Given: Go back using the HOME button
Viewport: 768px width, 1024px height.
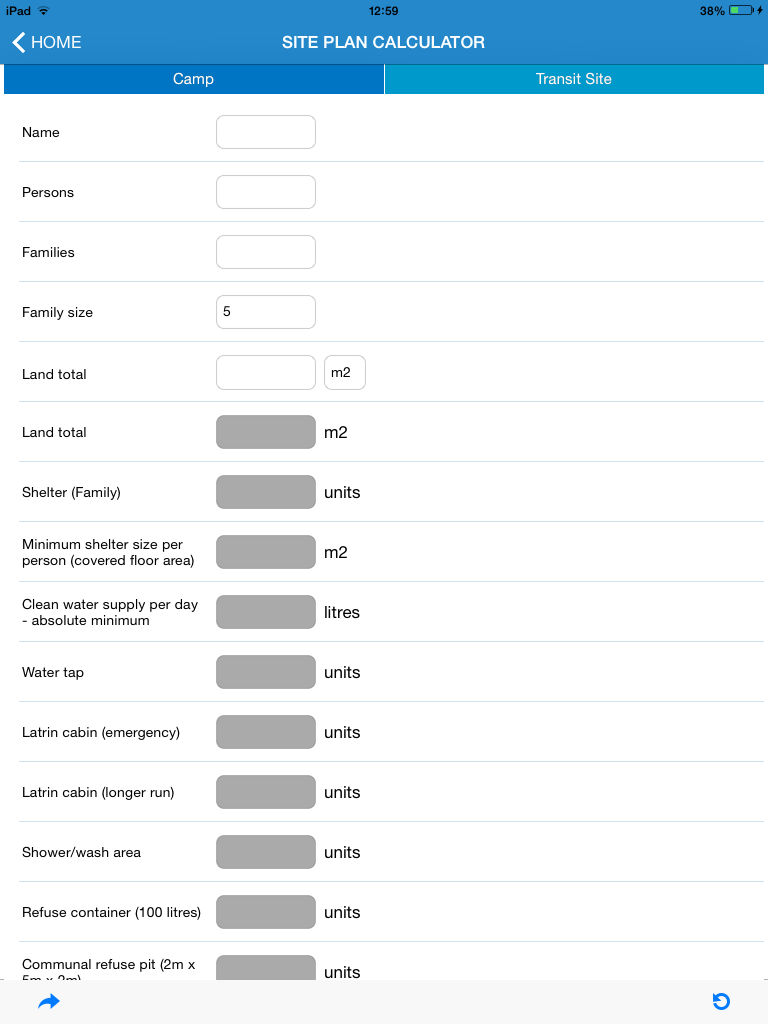Looking at the screenshot, I should (47, 42).
